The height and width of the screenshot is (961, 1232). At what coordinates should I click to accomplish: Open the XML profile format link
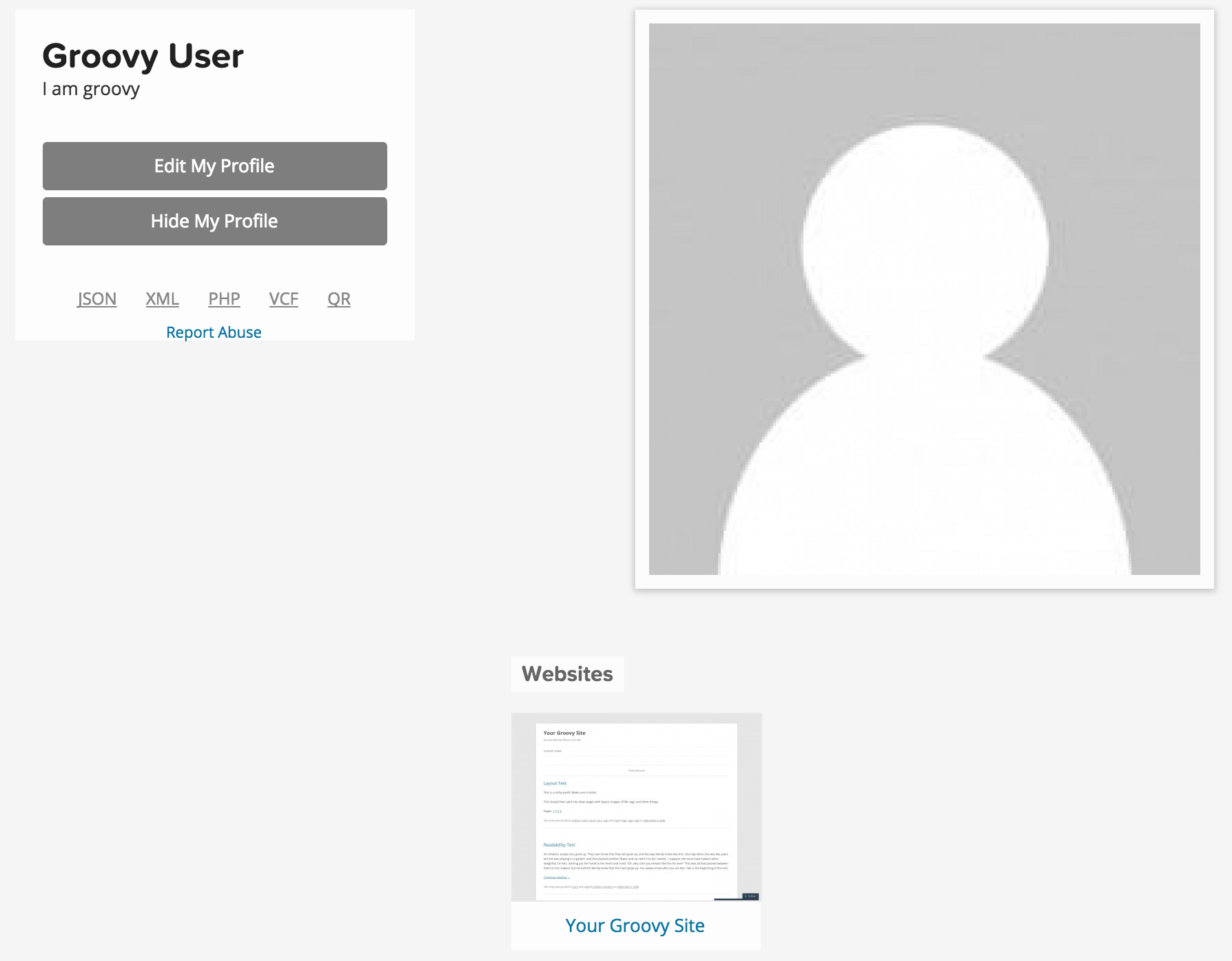click(162, 299)
